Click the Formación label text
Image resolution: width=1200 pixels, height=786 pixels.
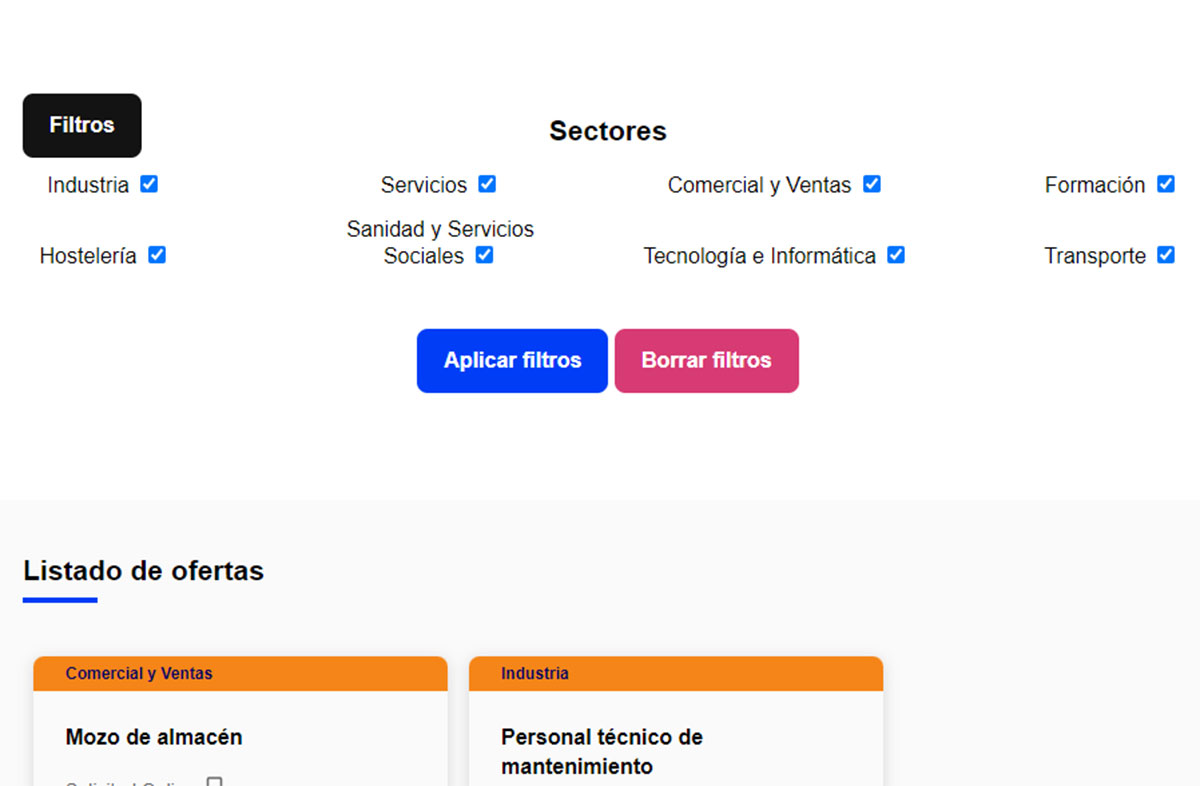[1094, 185]
